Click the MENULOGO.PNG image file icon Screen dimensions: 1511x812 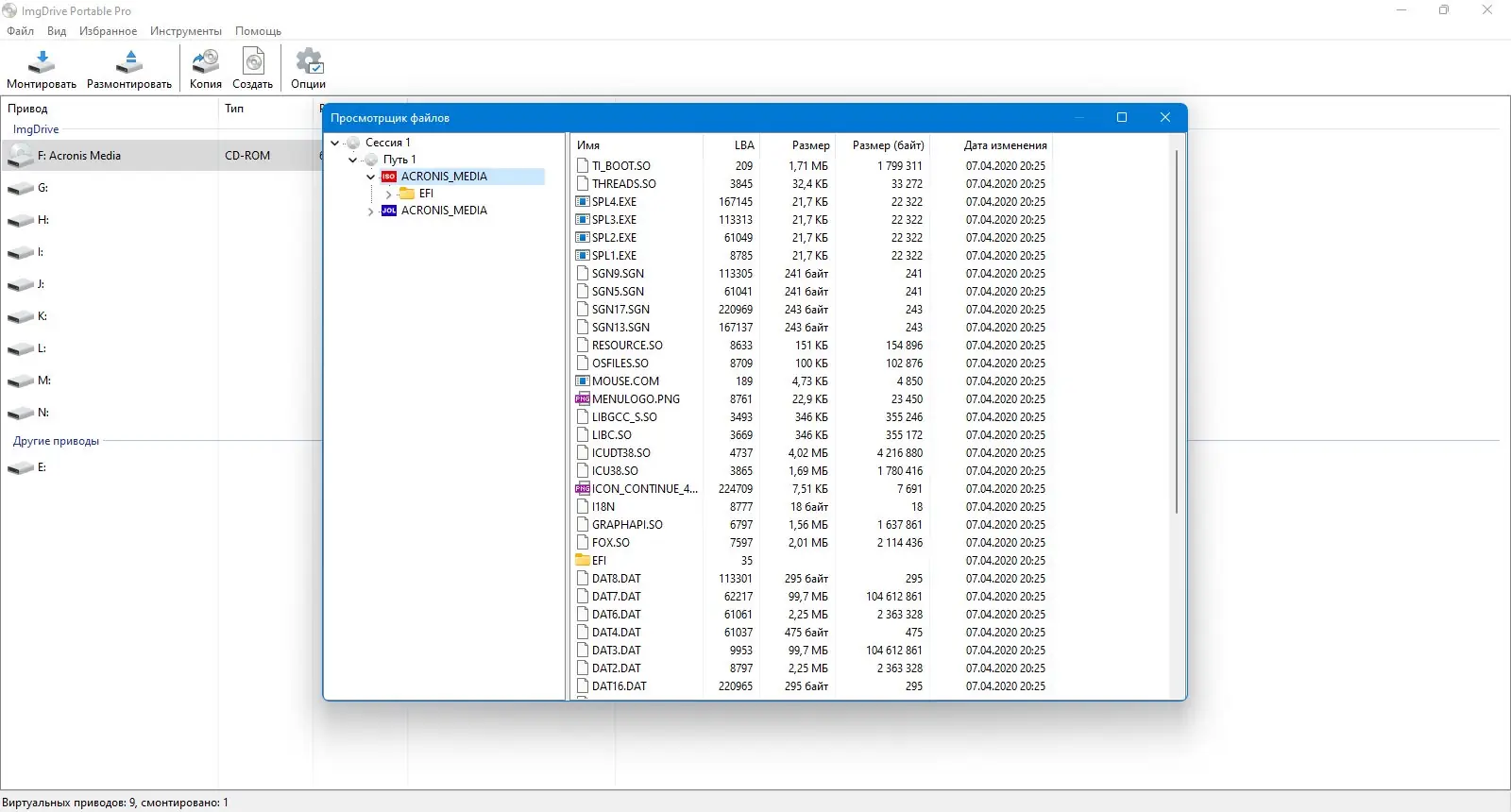point(583,399)
